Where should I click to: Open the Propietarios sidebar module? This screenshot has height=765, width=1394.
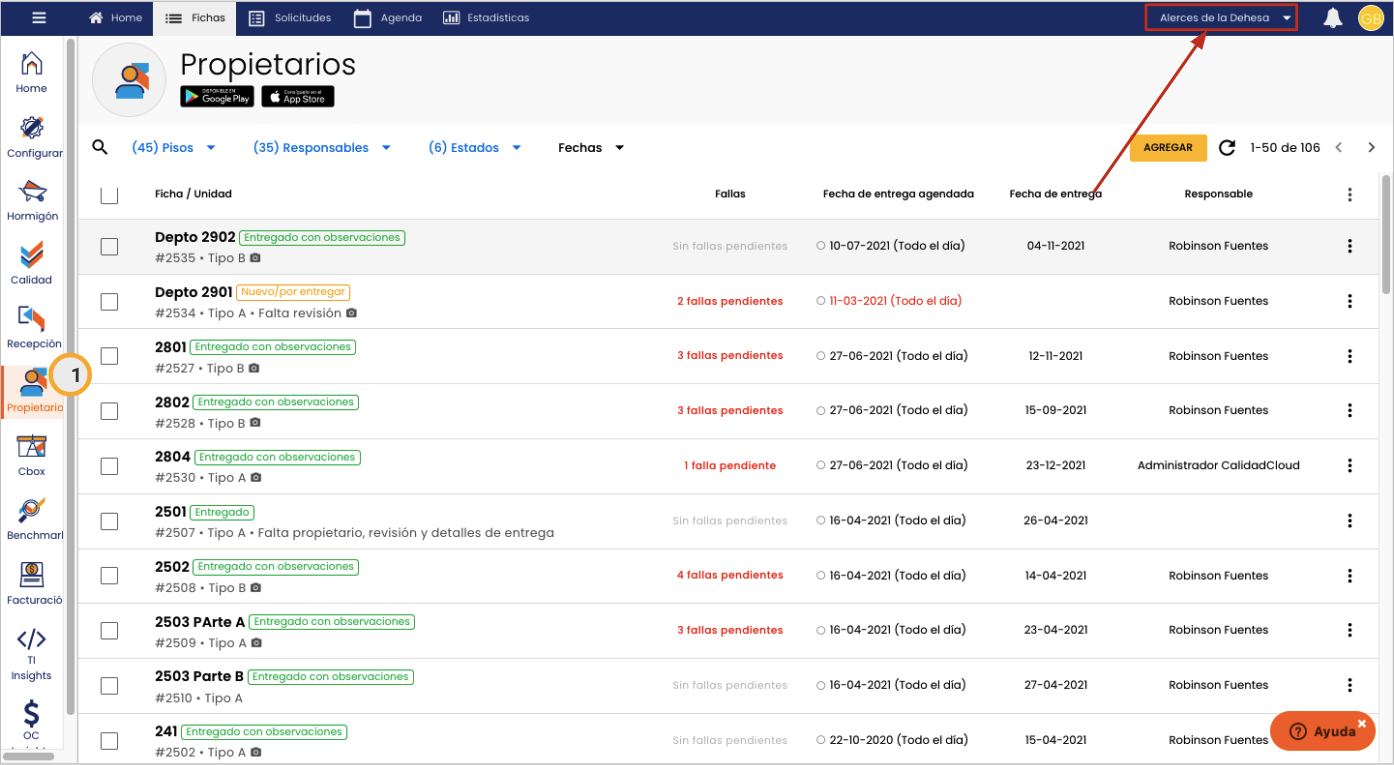[x=33, y=391]
